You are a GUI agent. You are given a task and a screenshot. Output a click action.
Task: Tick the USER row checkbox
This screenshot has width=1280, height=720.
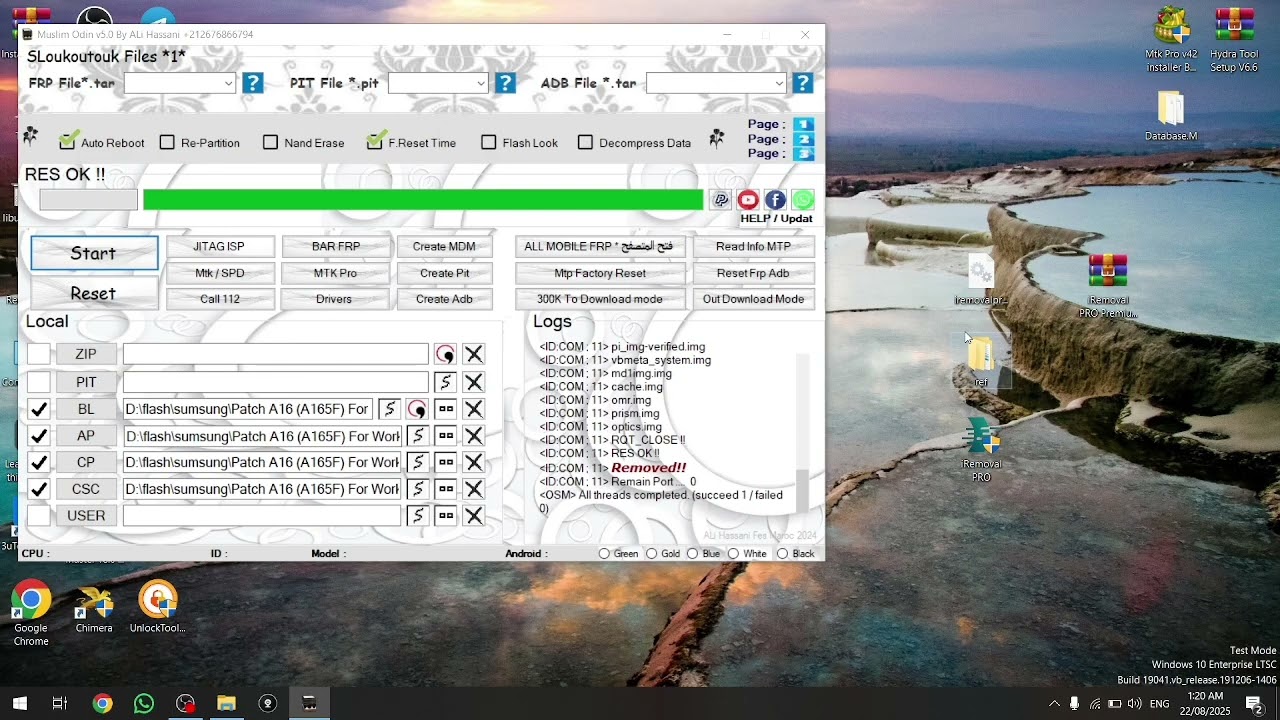[38, 516]
